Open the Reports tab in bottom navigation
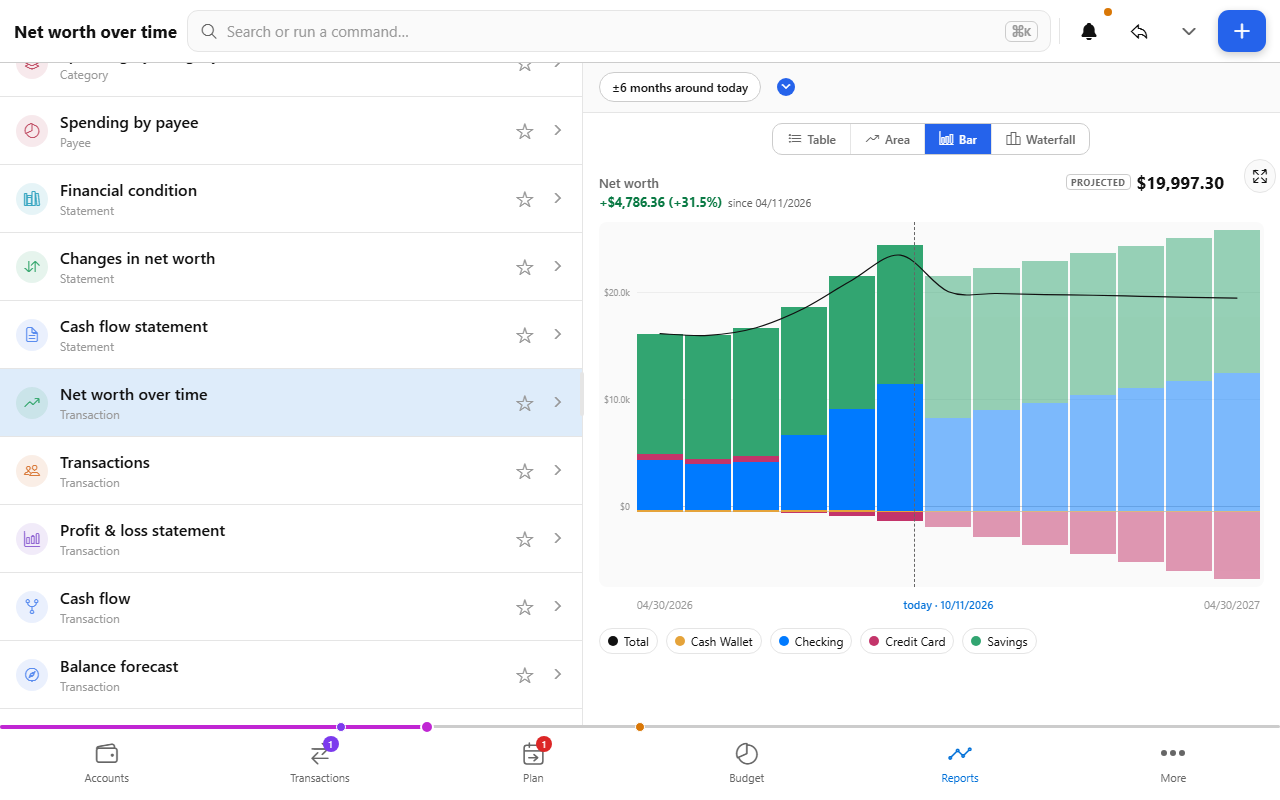Image resolution: width=1280 pixels, height=800 pixels. (x=960, y=763)
